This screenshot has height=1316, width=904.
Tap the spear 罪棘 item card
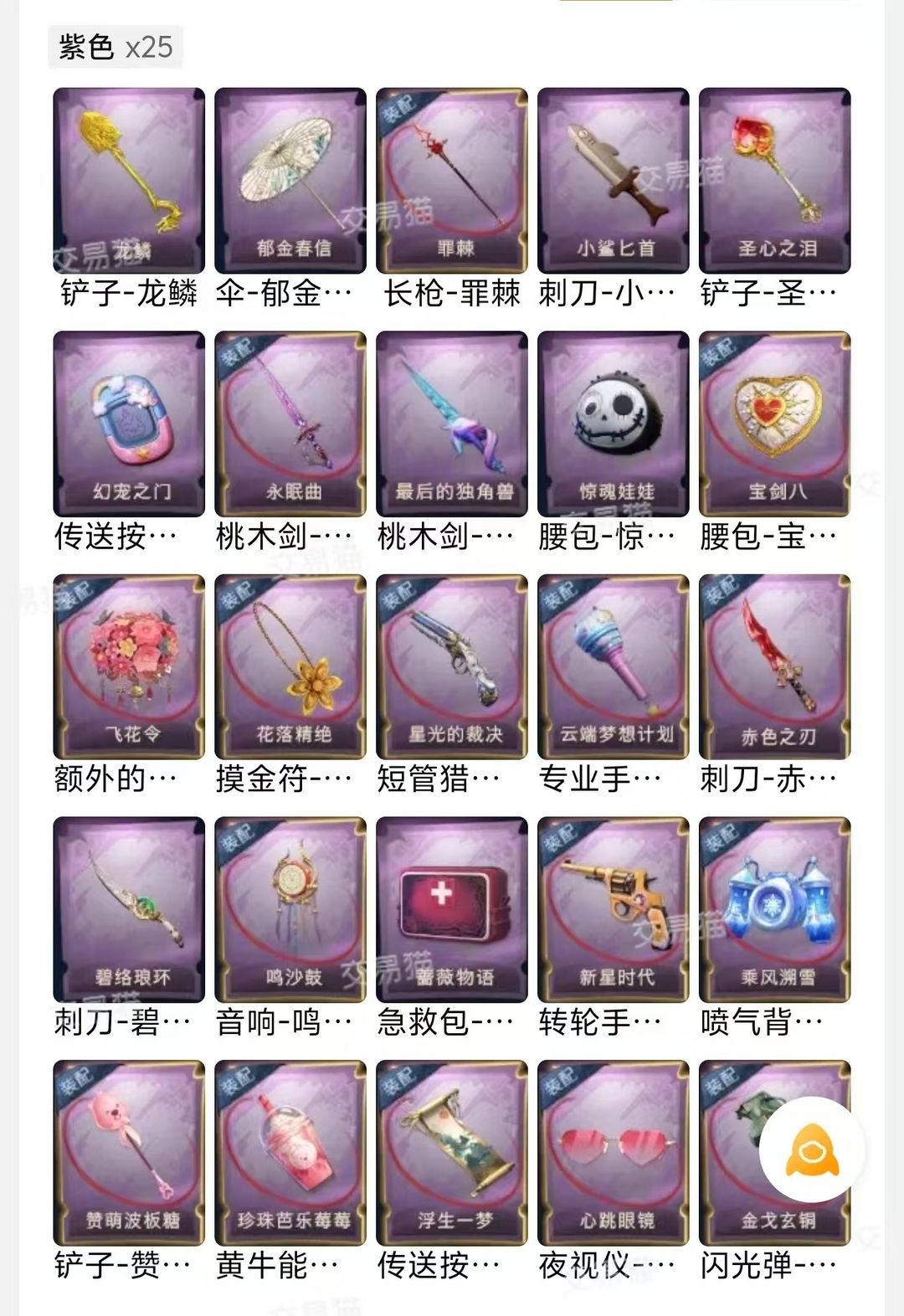click(x=452, y=181)
